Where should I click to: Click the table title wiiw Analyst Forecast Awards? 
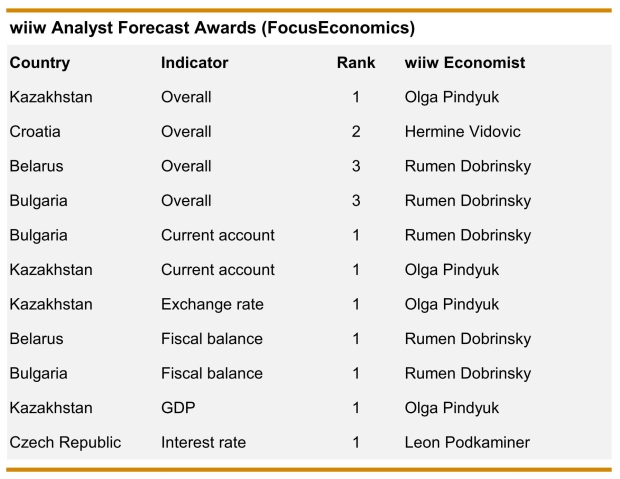[x=212, y=28]
